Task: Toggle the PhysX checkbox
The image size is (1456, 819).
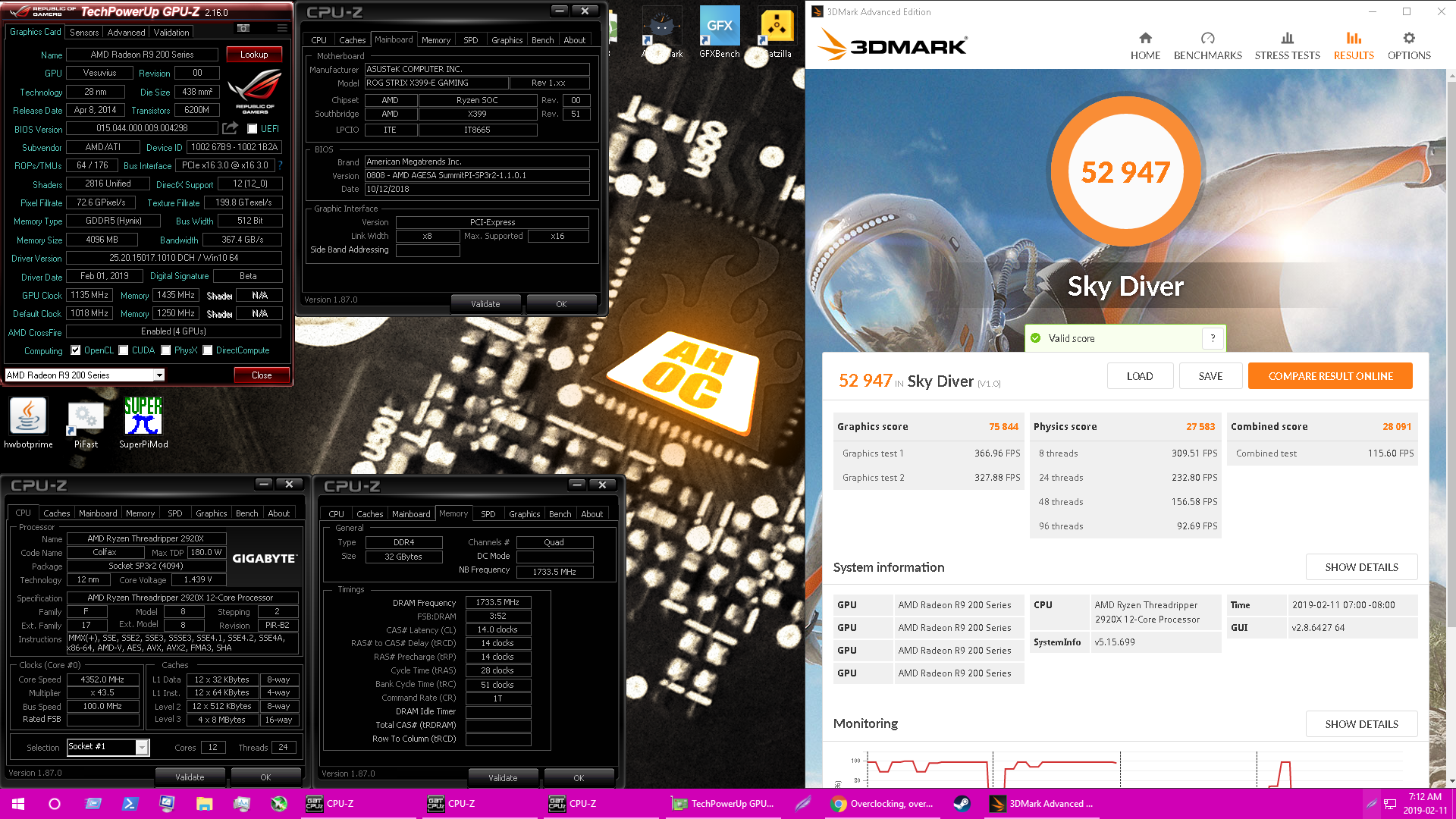Action: (x=165, y=350)
